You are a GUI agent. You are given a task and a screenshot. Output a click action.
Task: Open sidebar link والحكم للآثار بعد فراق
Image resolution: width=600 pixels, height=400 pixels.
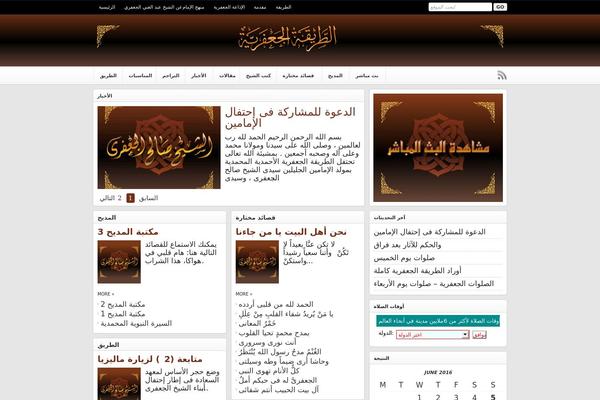[x=408, y=245]
